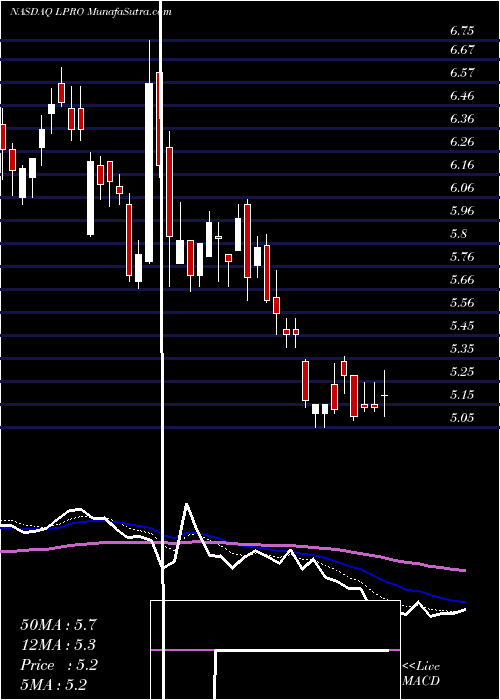This screenshot has width=500, height=700.
Task: Click the tallest white candlestick near 6.57
Action: pyautogui.click(x=149, y=172)
